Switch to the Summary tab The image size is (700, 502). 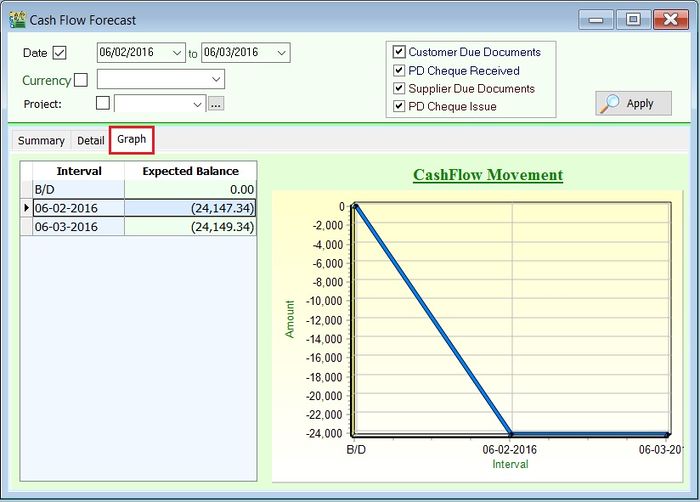41,141
